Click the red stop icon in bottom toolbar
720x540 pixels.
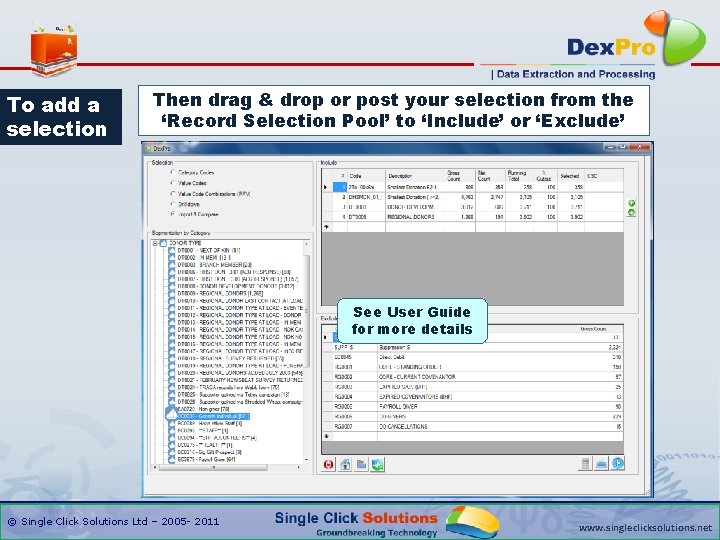pos(328,464)
